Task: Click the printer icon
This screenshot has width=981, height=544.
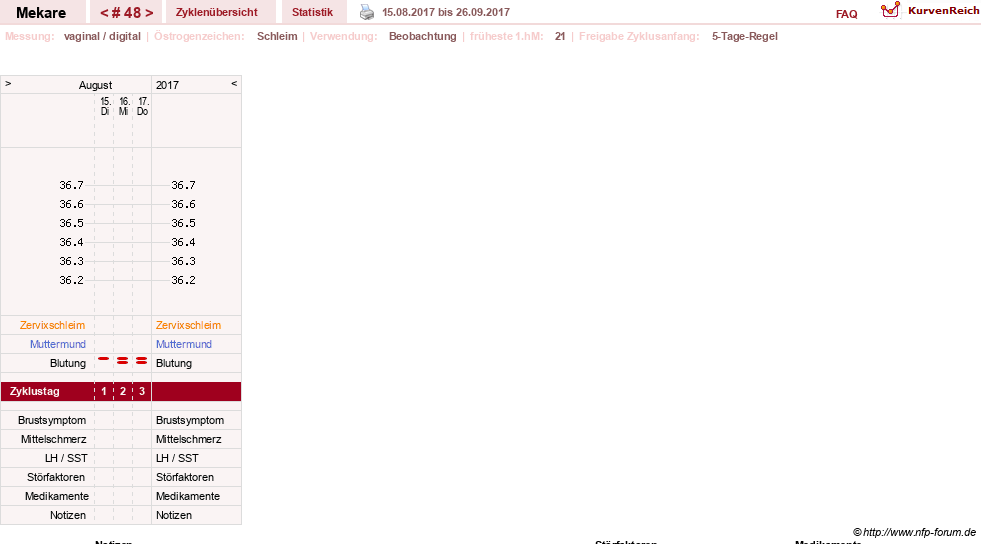Action: pyautogui.click(x=367, y=12)
